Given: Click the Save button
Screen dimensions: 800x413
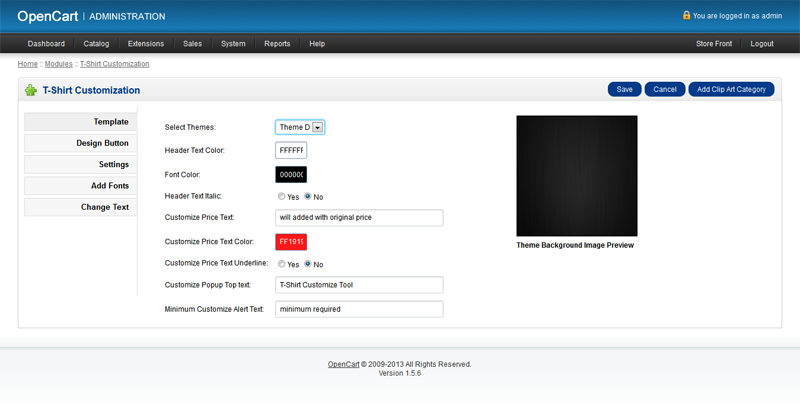Looking at the screenshot, I should tap(624, 89).
